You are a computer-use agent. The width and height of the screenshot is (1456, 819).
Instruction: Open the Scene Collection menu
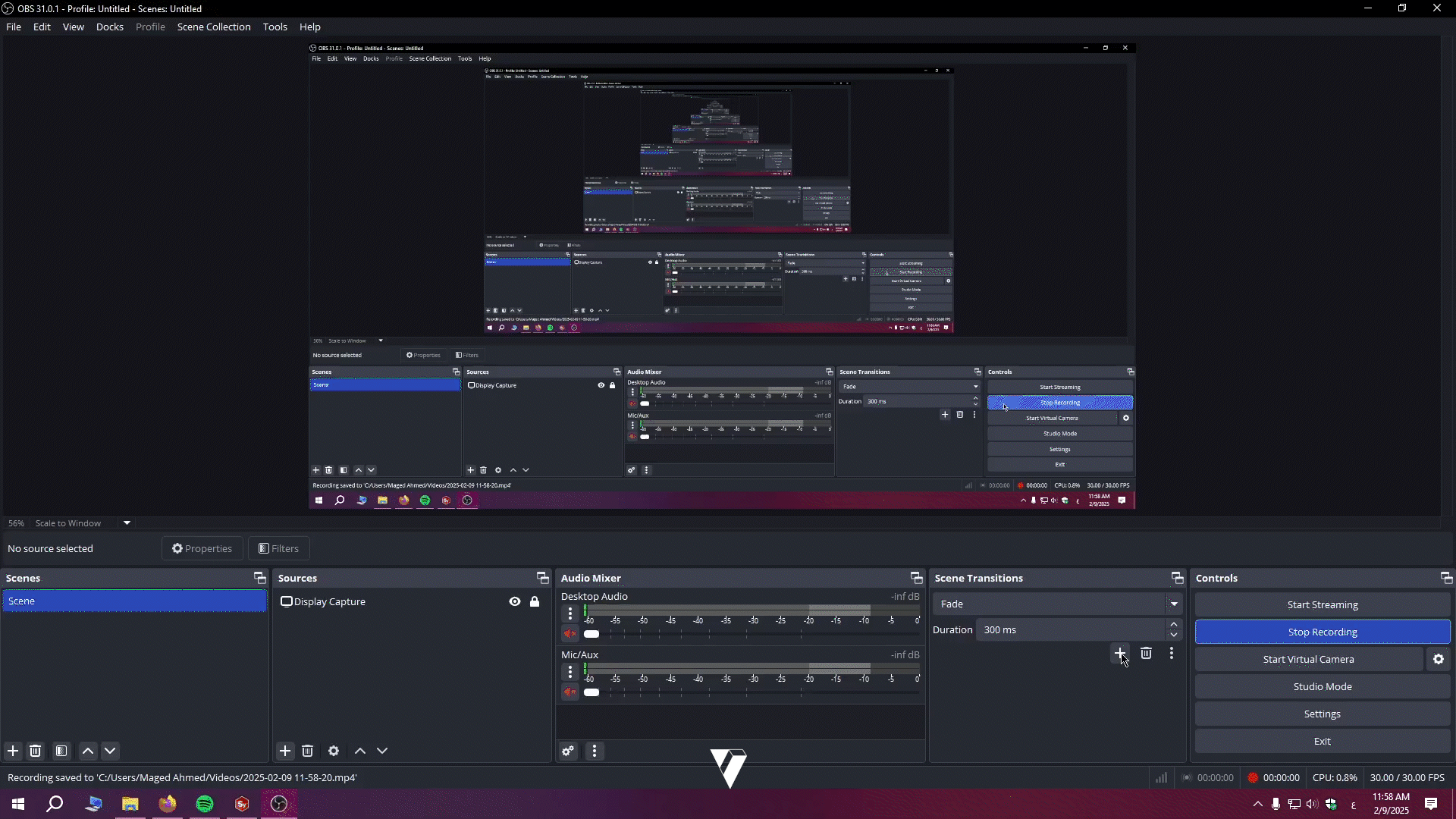point(213,27)
